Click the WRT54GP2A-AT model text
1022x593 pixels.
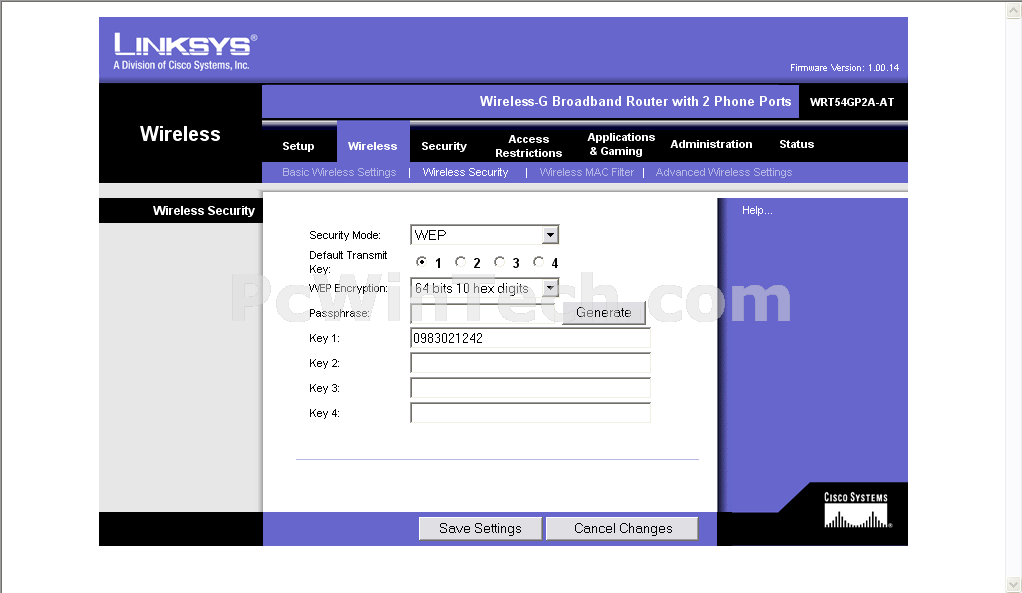851,102
